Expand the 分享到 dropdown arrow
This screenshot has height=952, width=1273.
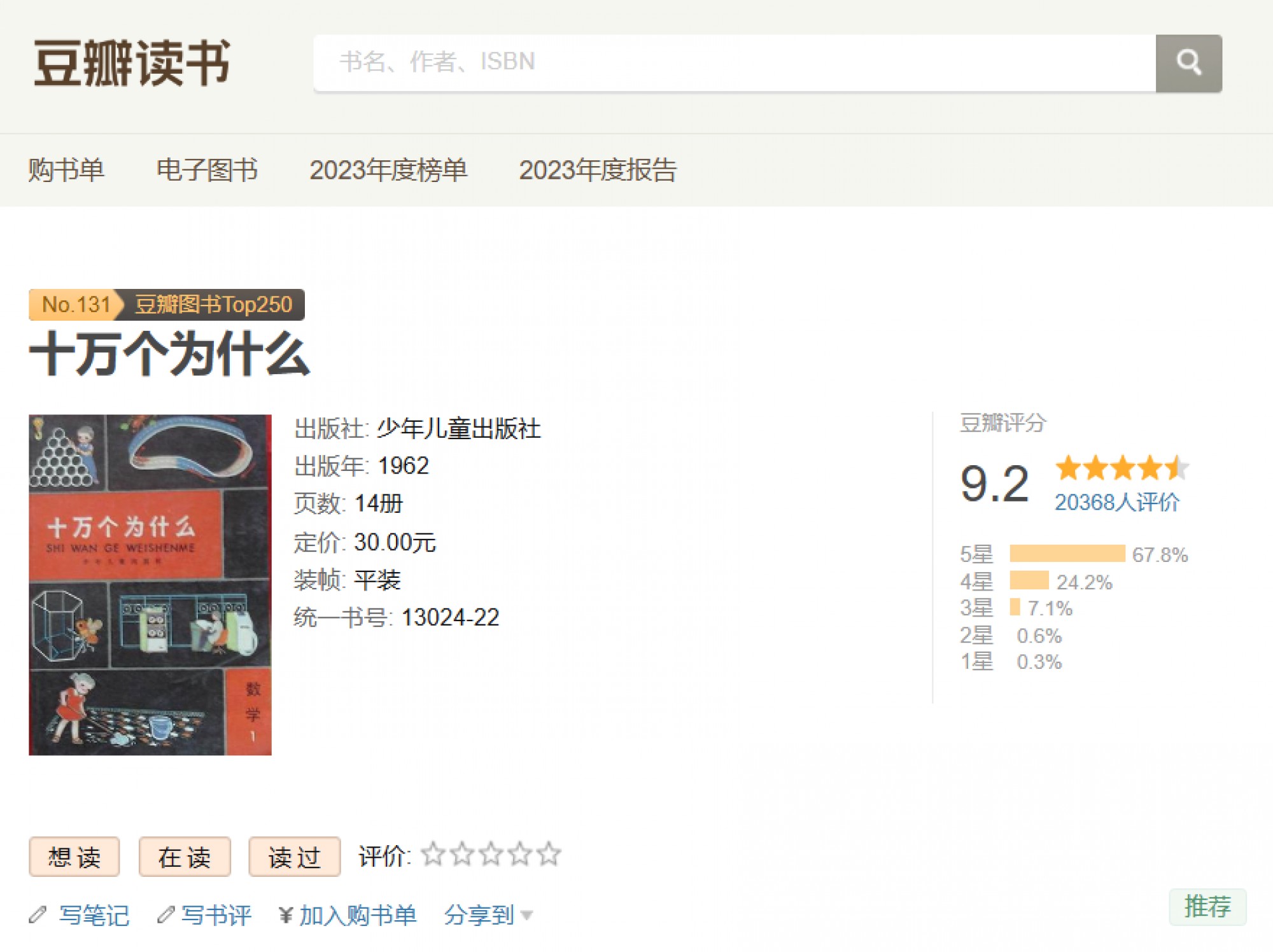click(x=526, y=916)
